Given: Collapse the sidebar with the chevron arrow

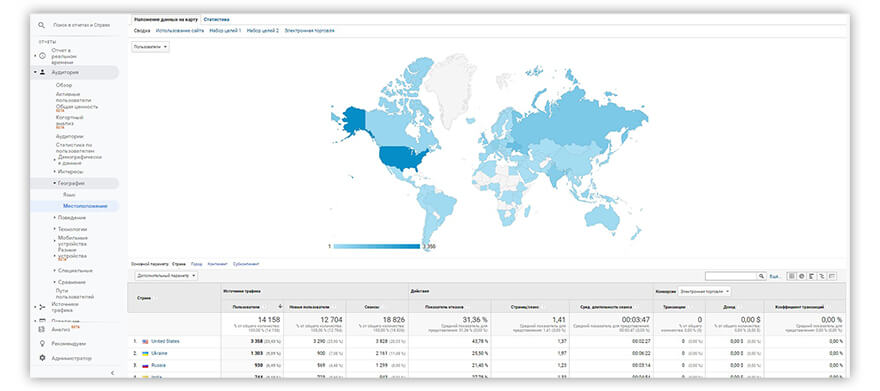Looking at the screenshot, I should pyautogui.click(x=112, y=372).
